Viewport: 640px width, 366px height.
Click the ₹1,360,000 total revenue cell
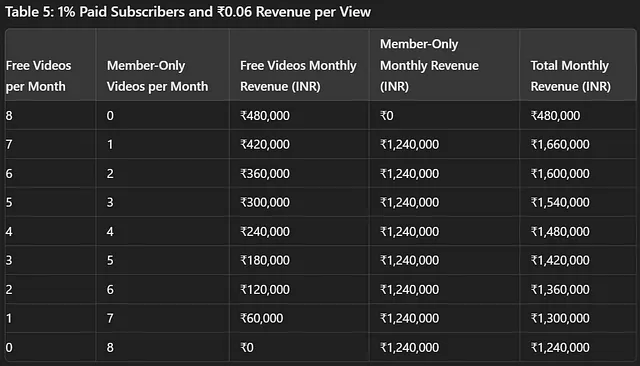coord(560,289)
